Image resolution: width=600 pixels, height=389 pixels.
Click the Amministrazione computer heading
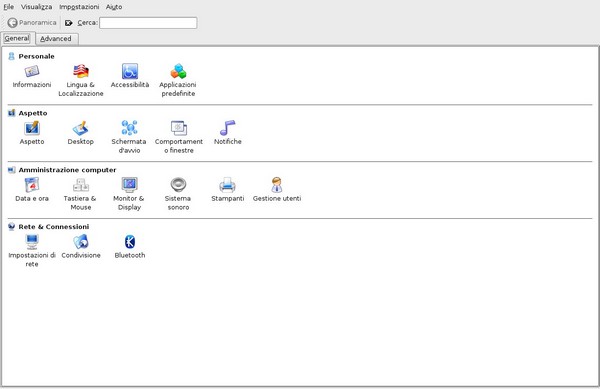(67, 170)
